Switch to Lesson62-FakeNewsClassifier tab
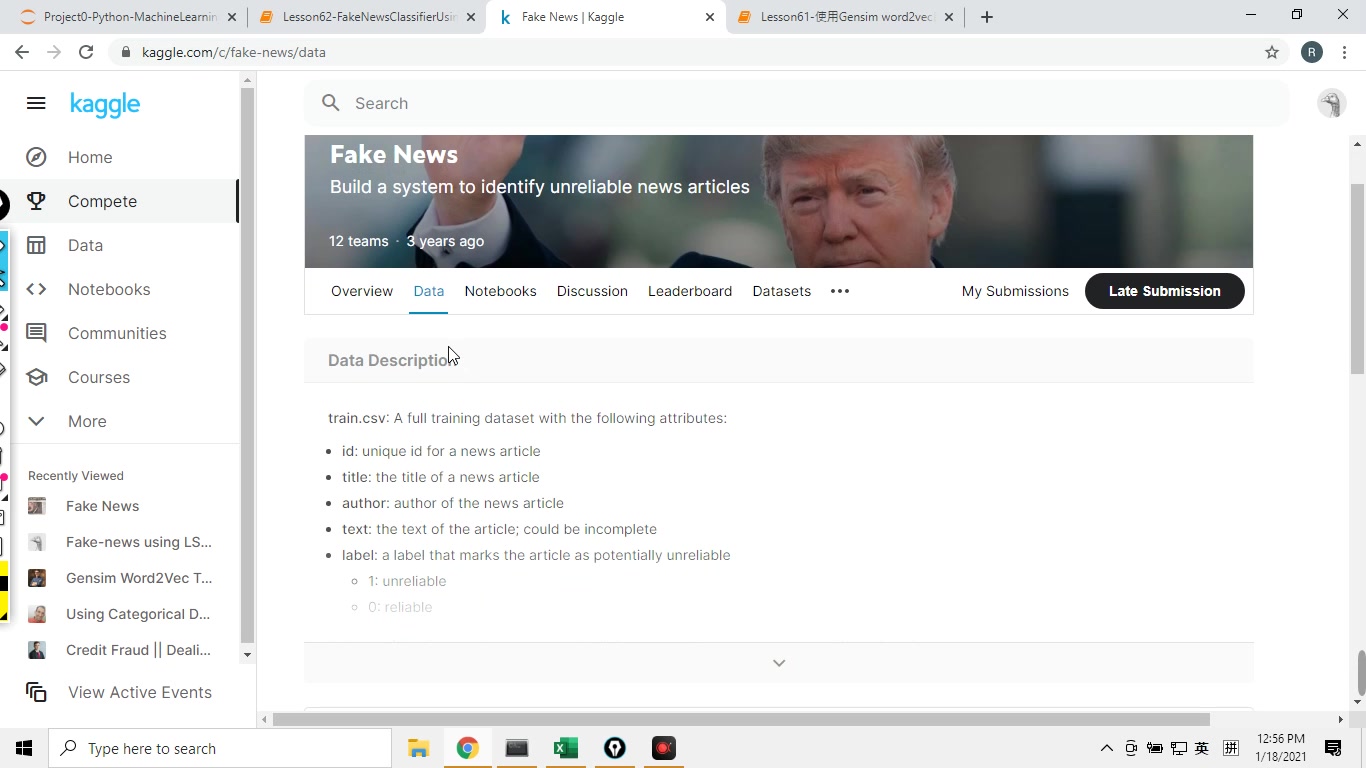1366x768 pixels. (368, 17)
